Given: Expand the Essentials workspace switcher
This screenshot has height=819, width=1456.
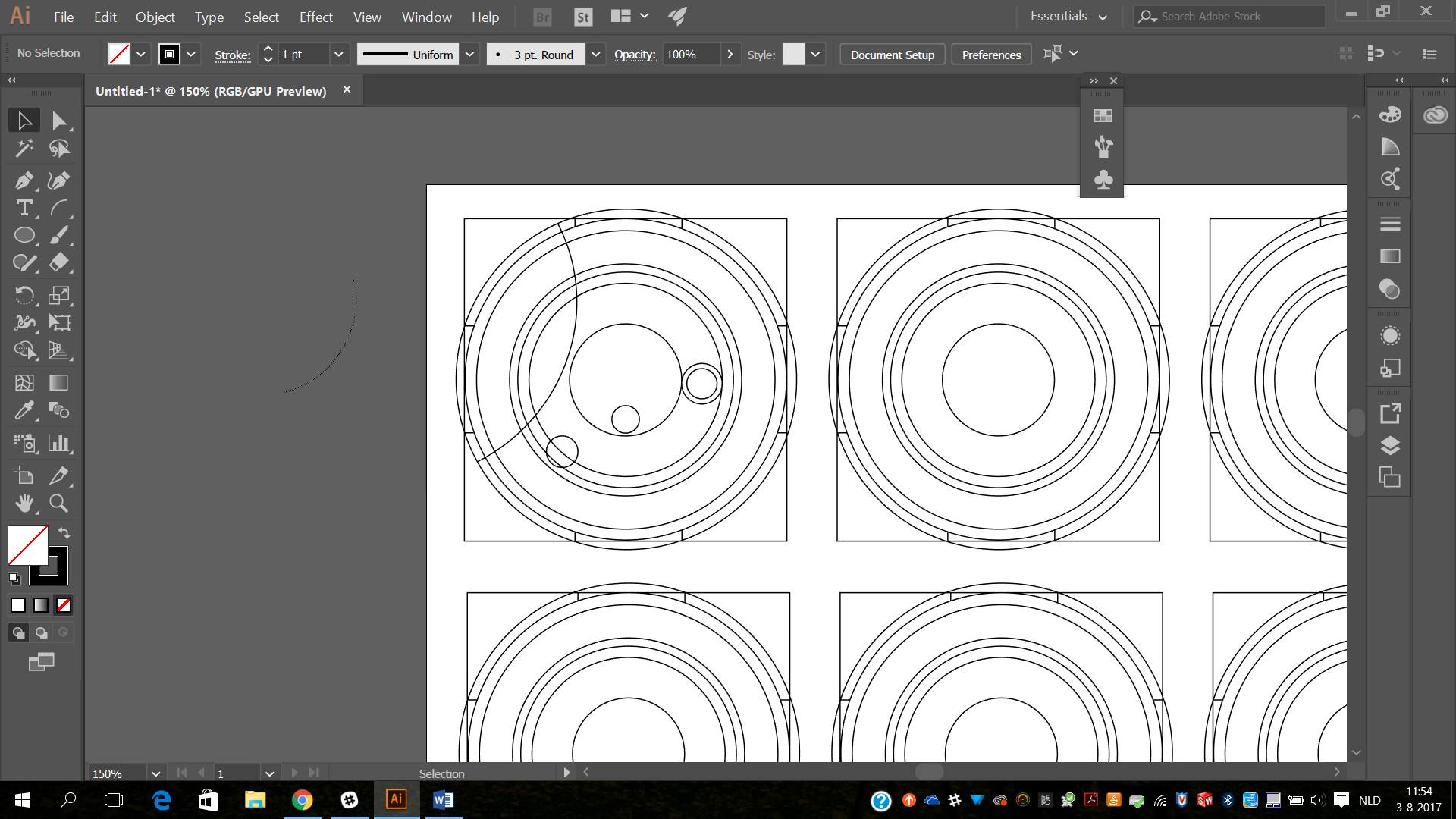Looking at the screenshot, I should [1068, 17].
